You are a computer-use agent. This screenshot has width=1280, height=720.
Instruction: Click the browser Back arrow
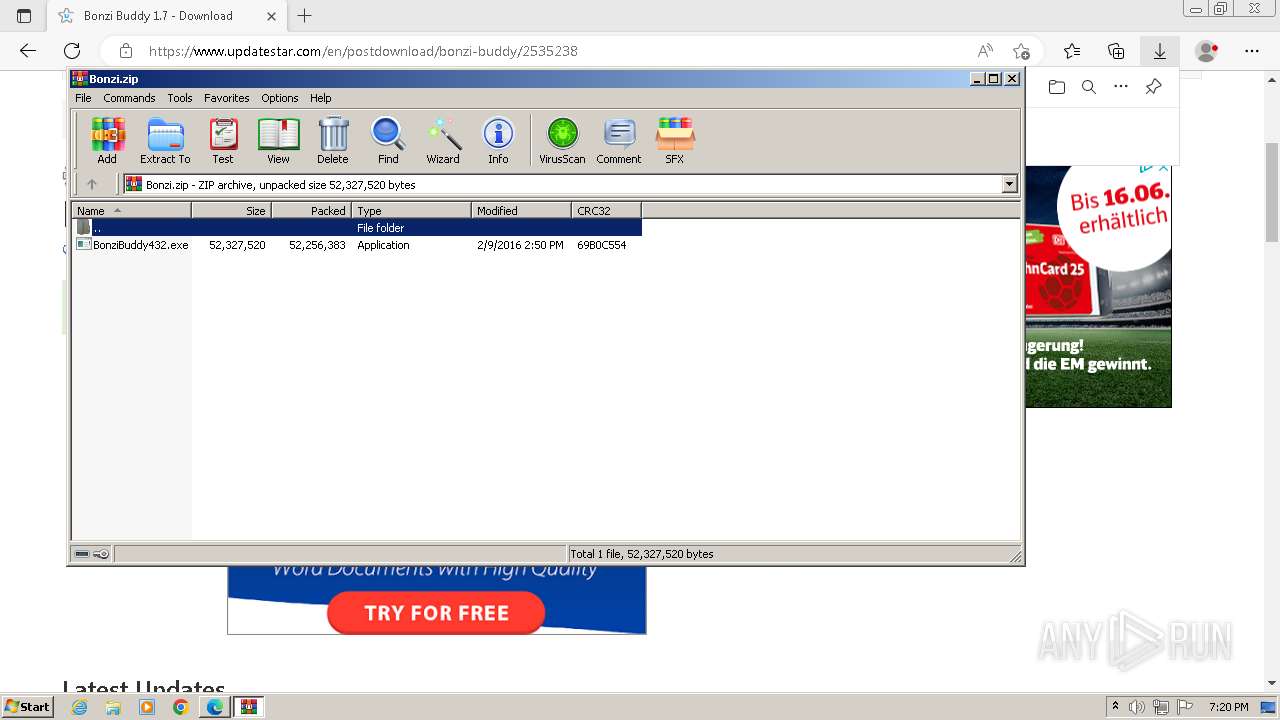coord(28,51)
